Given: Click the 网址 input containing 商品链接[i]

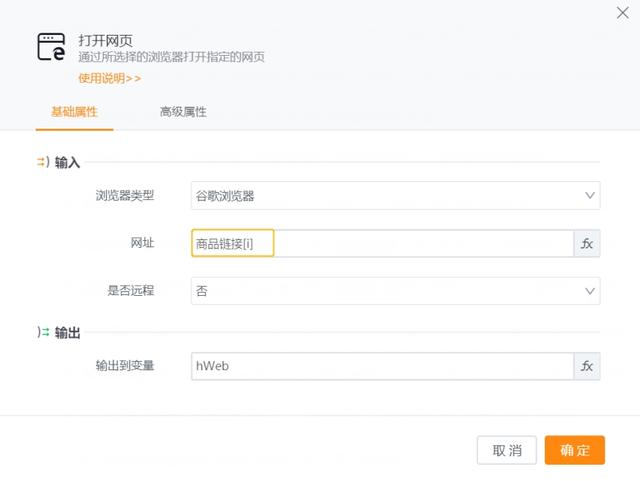Looking at the screenshot, I should [x=380, y=244].
